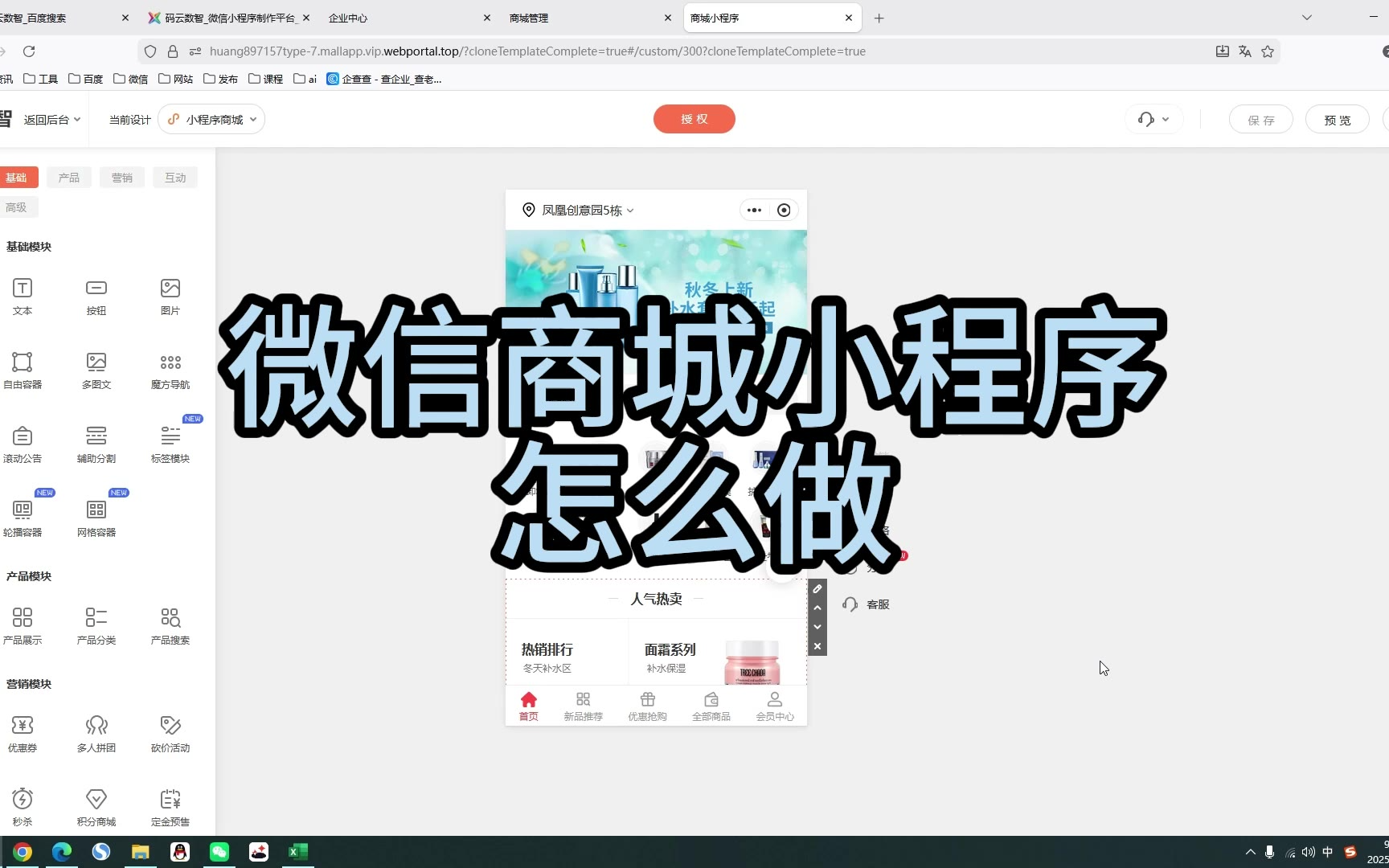Insert the 砍价活动 bargain module
The width and height of the screenshot is (1389, 868).
tap(170, 734)
